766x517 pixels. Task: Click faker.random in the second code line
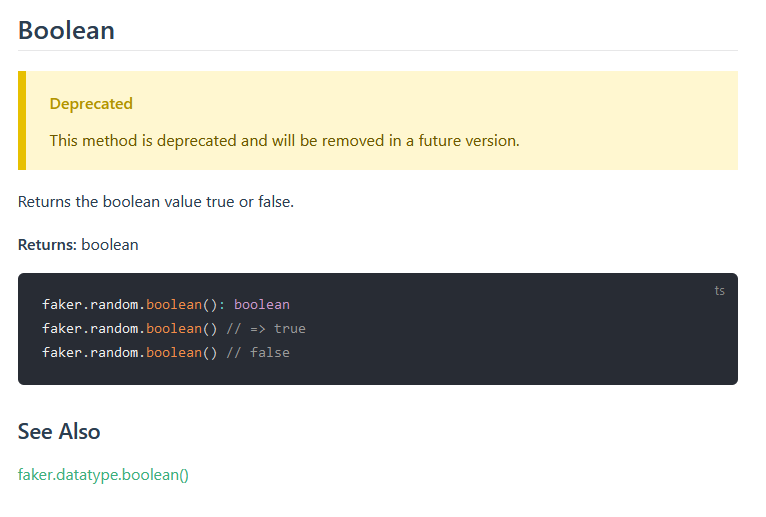point(90,328)
